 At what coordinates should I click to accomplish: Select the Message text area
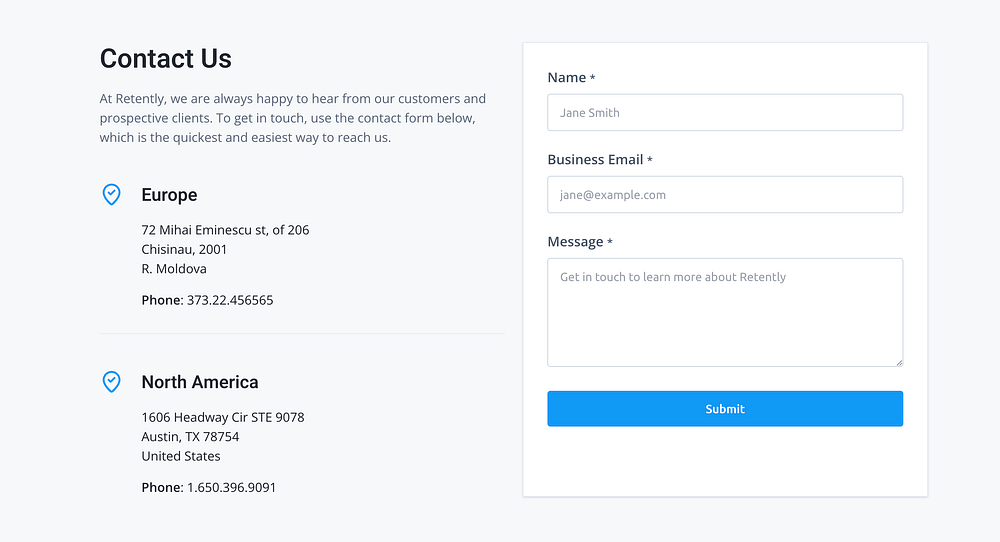(725, 312)
